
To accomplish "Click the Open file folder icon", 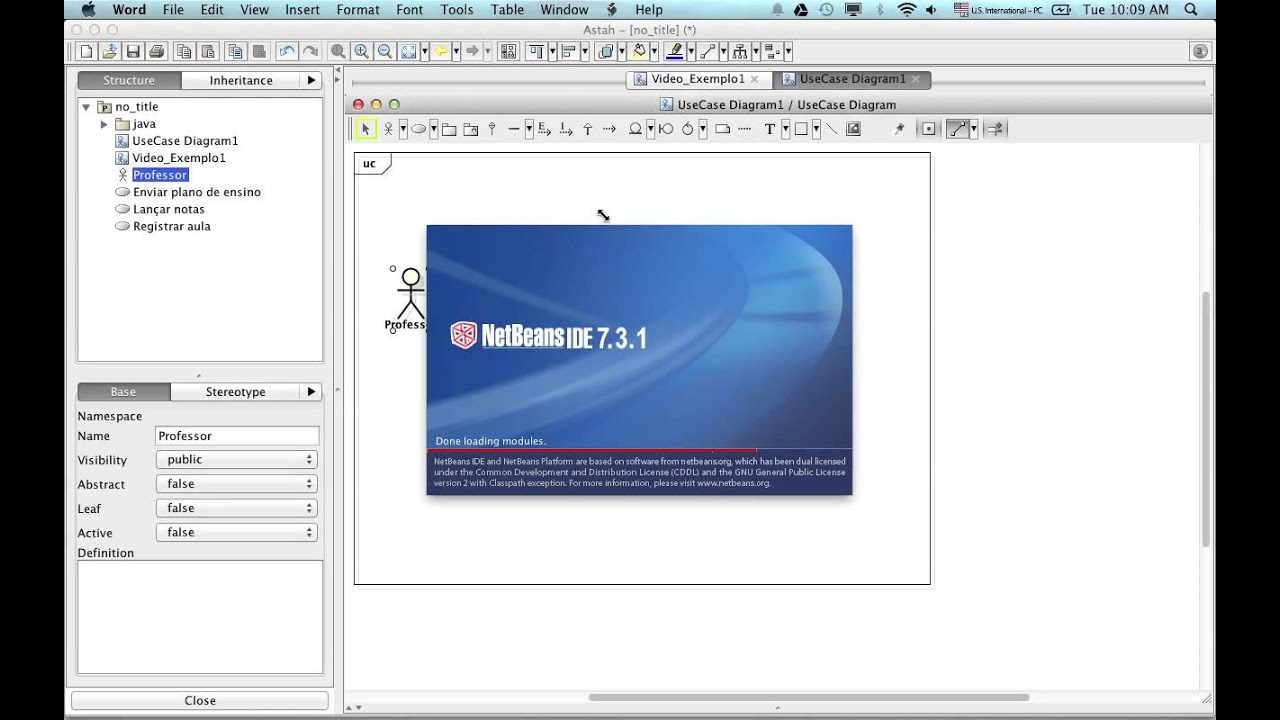I will tap(110, 51).
